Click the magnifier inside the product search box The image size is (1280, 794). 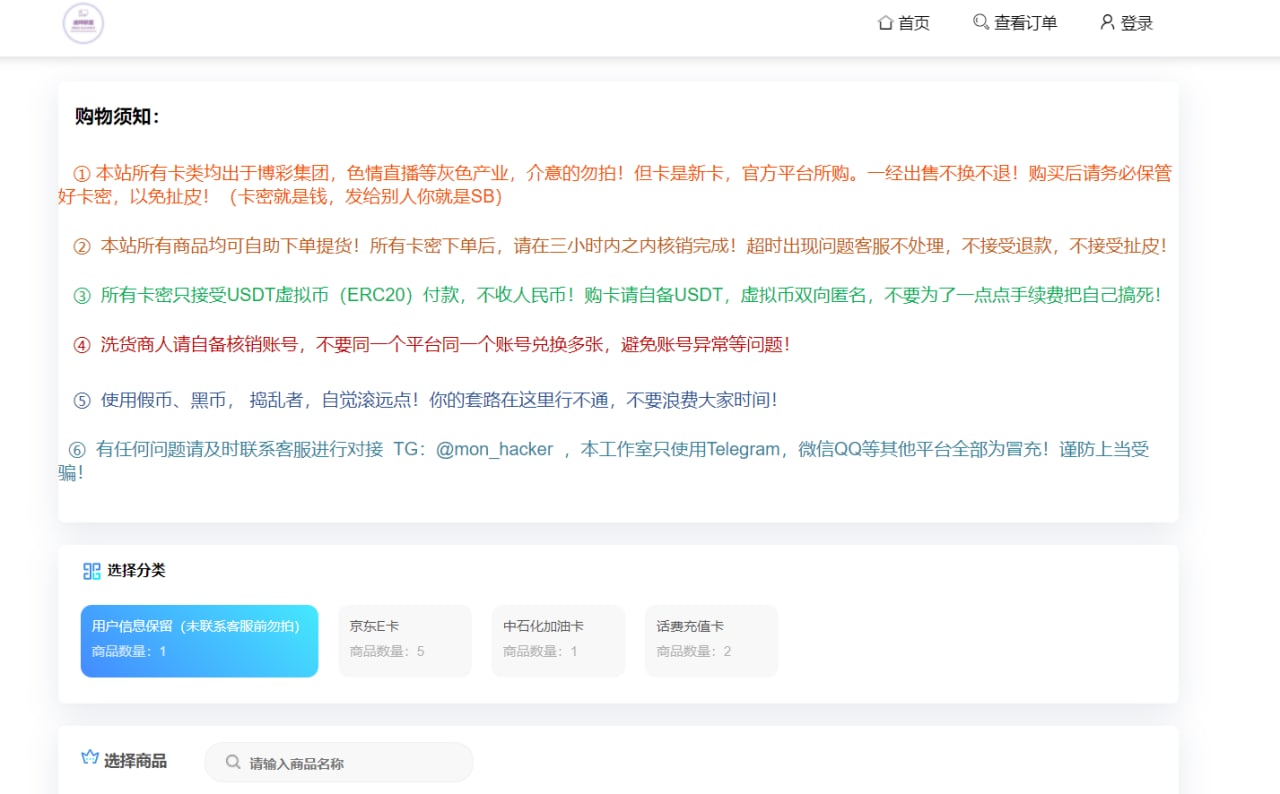[231, 762]
